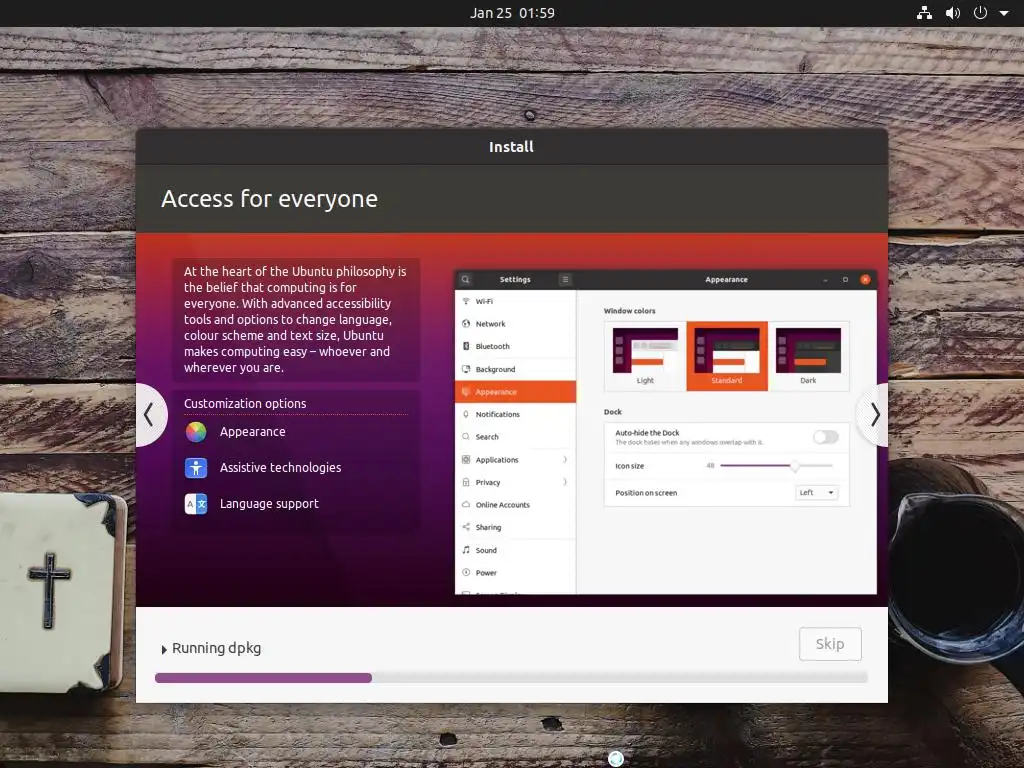Open Sharing in Settings sidebar
The image size is (1024, 768).
[x=515, y=527]
